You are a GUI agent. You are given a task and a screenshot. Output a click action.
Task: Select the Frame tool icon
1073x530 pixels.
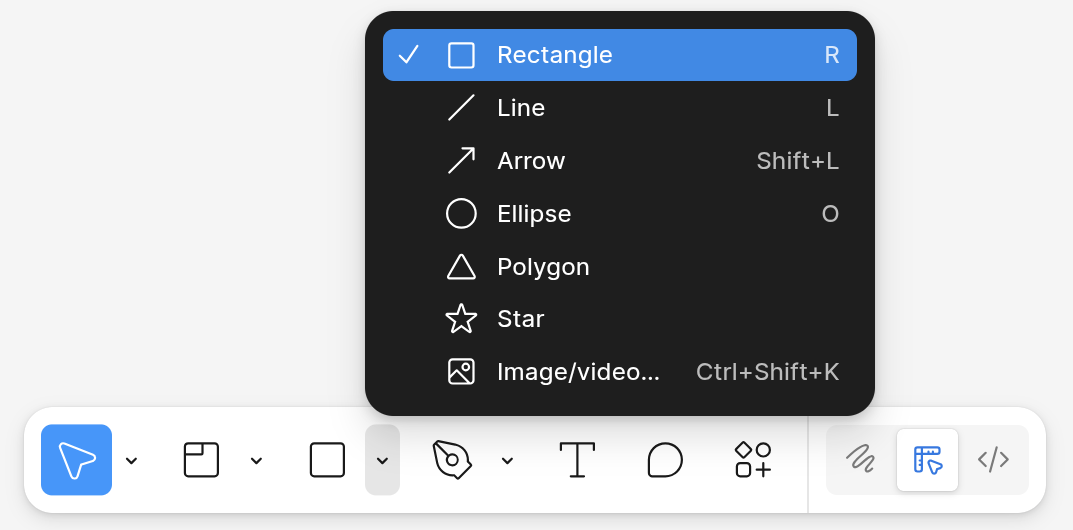point(201,460)
